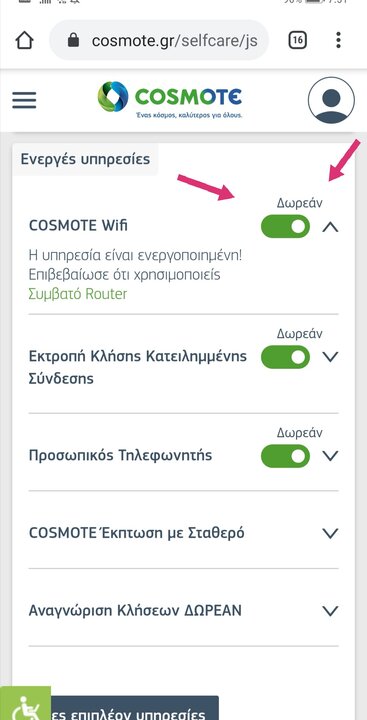
Task: Click the COSMOTE logo
Action: (170, 99)
